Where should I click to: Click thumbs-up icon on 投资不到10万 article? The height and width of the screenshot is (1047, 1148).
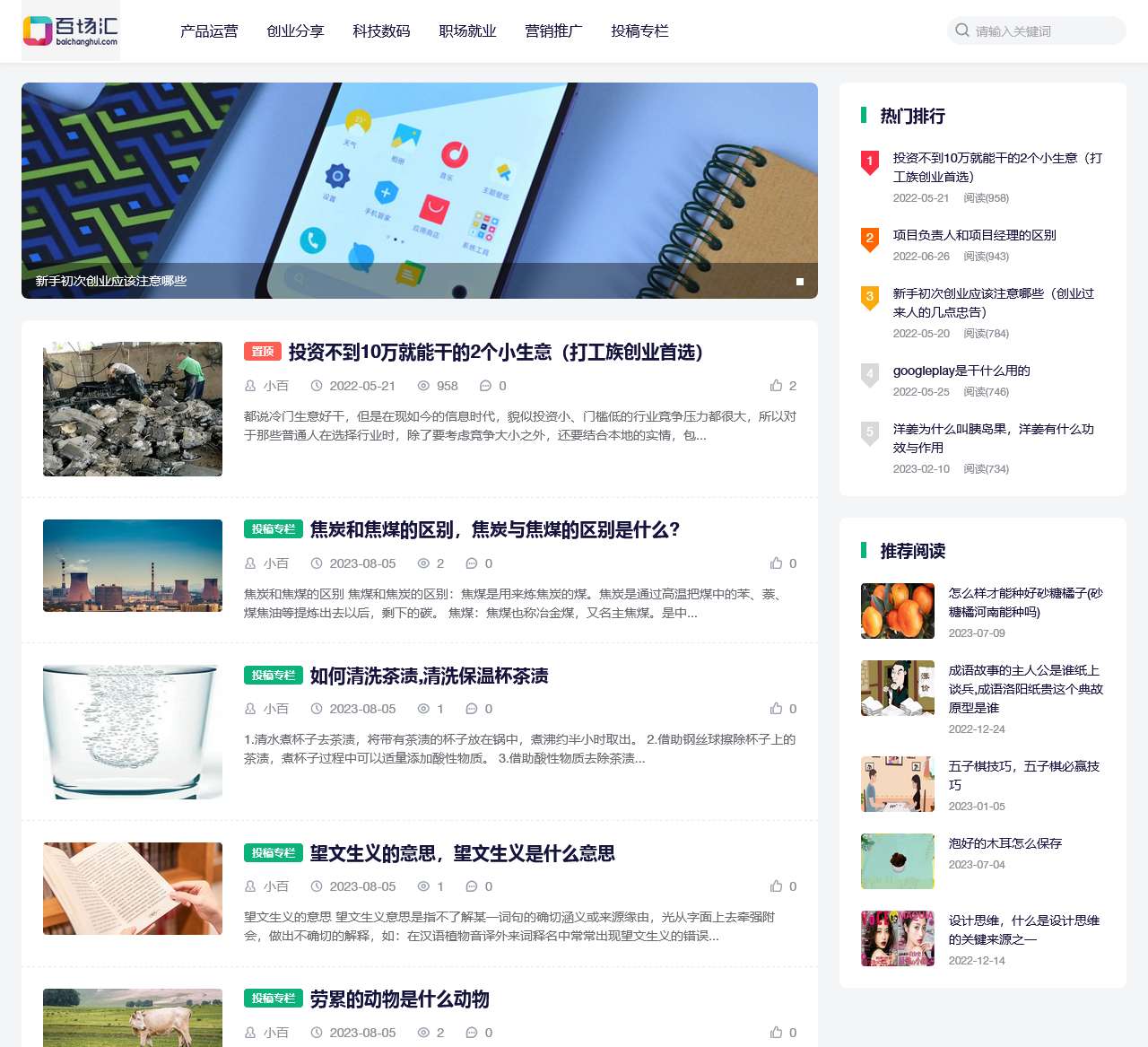pos(777,386)
